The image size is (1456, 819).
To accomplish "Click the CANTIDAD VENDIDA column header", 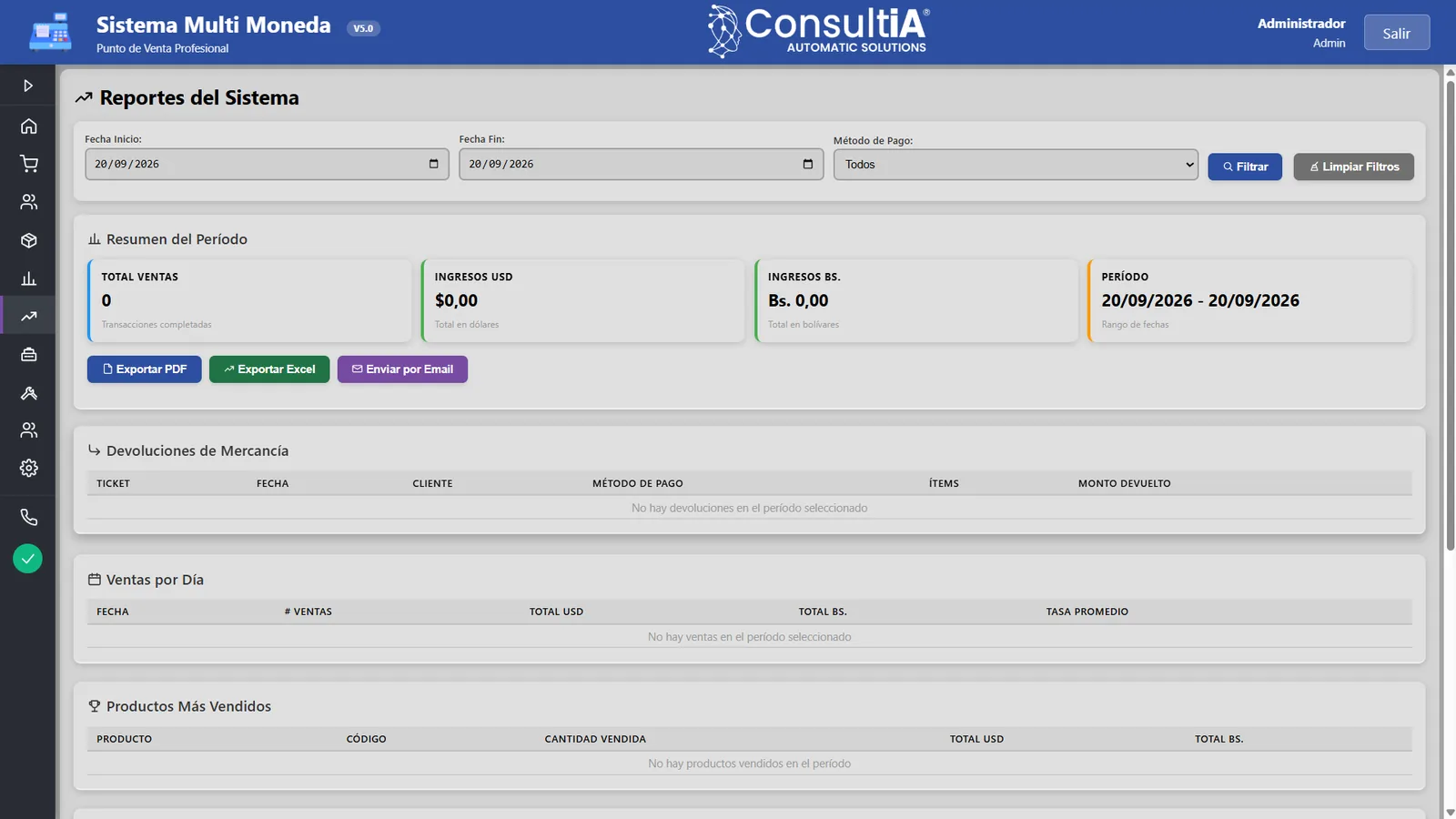I will coord(595,739).
